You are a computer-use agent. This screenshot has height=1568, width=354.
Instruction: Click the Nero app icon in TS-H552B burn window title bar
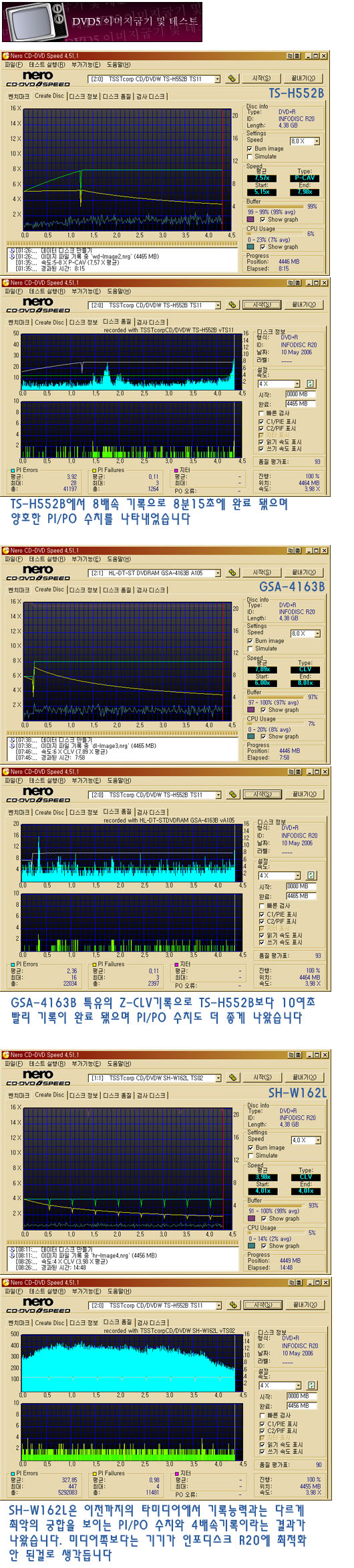[x=6, y=56]
